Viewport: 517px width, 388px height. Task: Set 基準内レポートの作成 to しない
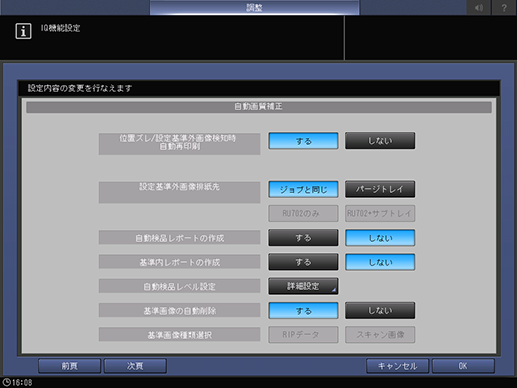pos(380,262)
